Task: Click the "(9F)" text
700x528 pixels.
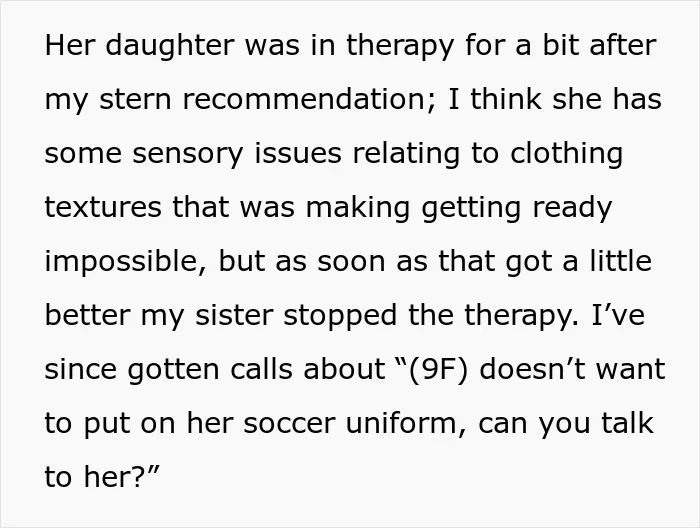Action: (438, 370)
